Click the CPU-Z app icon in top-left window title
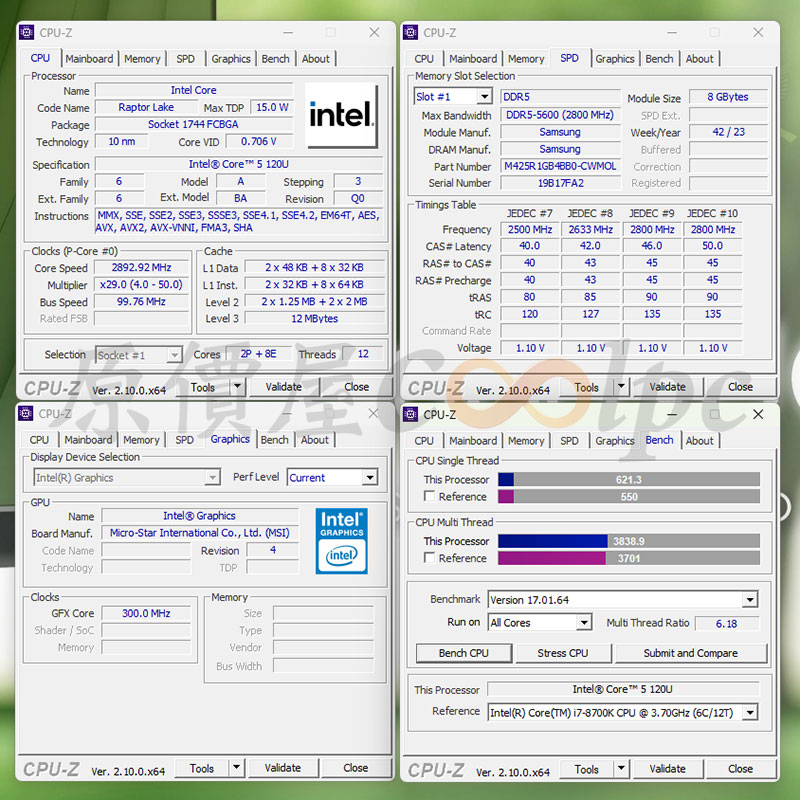The width and height of the screenshot is (800, 800). coord(27,32)
